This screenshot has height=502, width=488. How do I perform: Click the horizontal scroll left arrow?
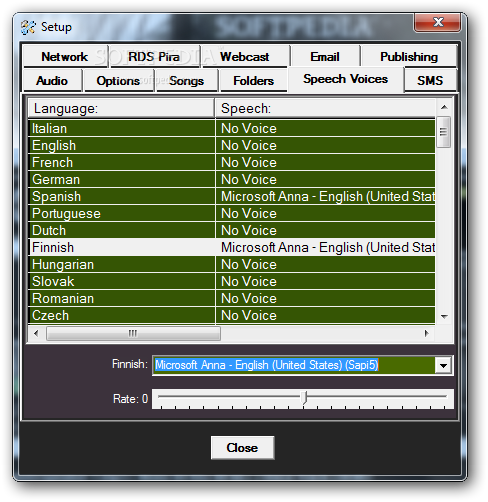[36, 333]
